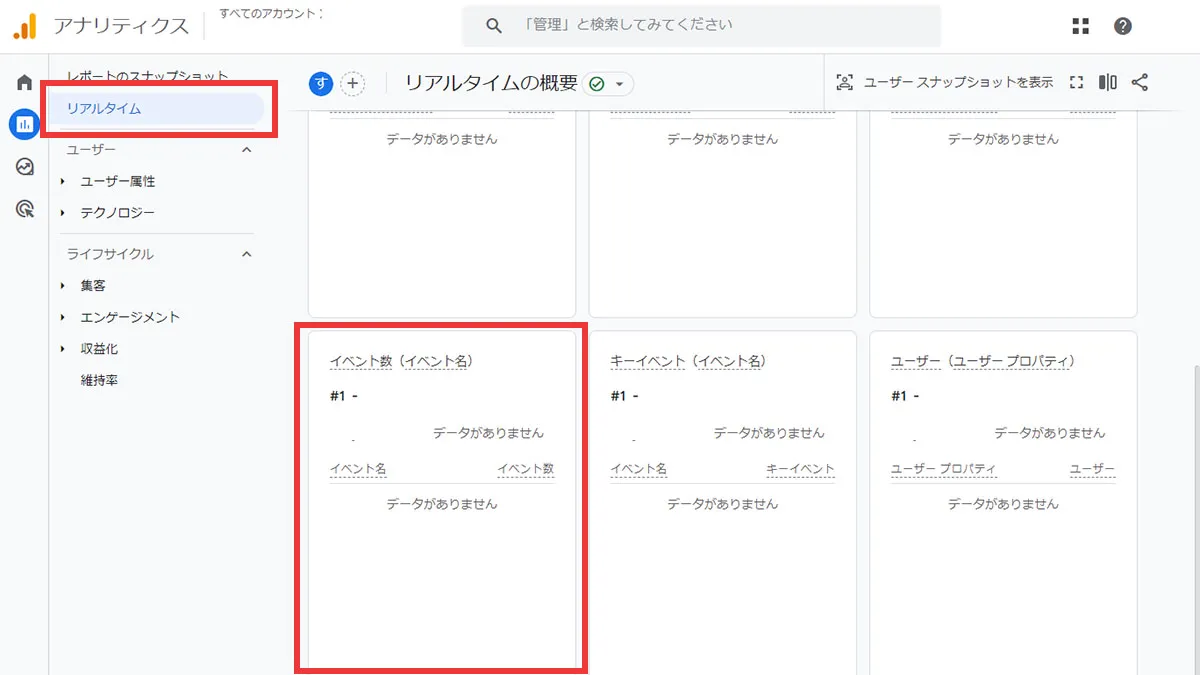Click the Advertising icon in the sidebar

(24, 208)
